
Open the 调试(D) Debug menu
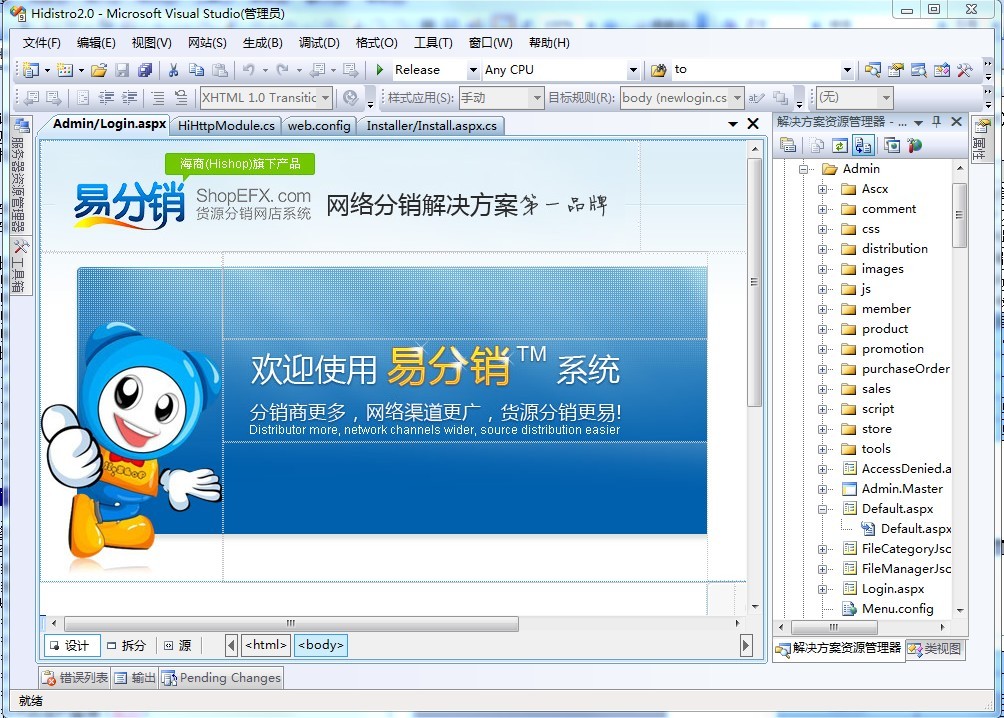tap(319, 43)
